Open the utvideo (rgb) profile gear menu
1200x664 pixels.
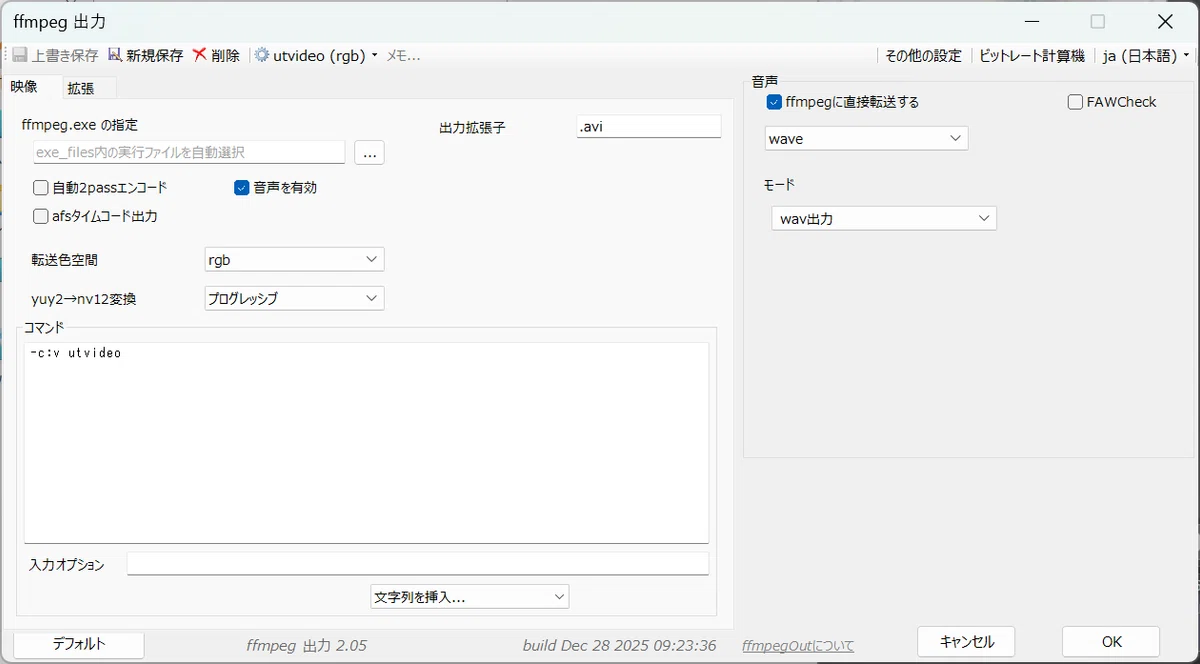[x=316, y=56]
